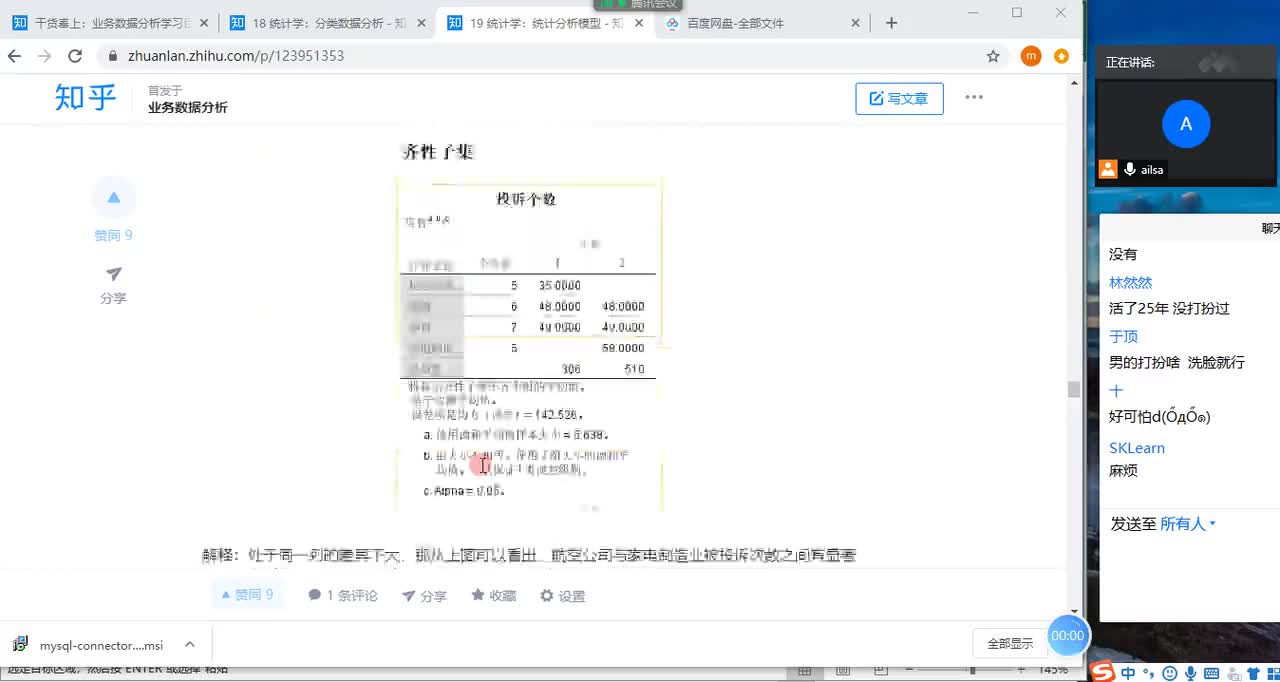Click 收藏 to save the article
Screen dimensions: 1280x682
coord(494,595)
